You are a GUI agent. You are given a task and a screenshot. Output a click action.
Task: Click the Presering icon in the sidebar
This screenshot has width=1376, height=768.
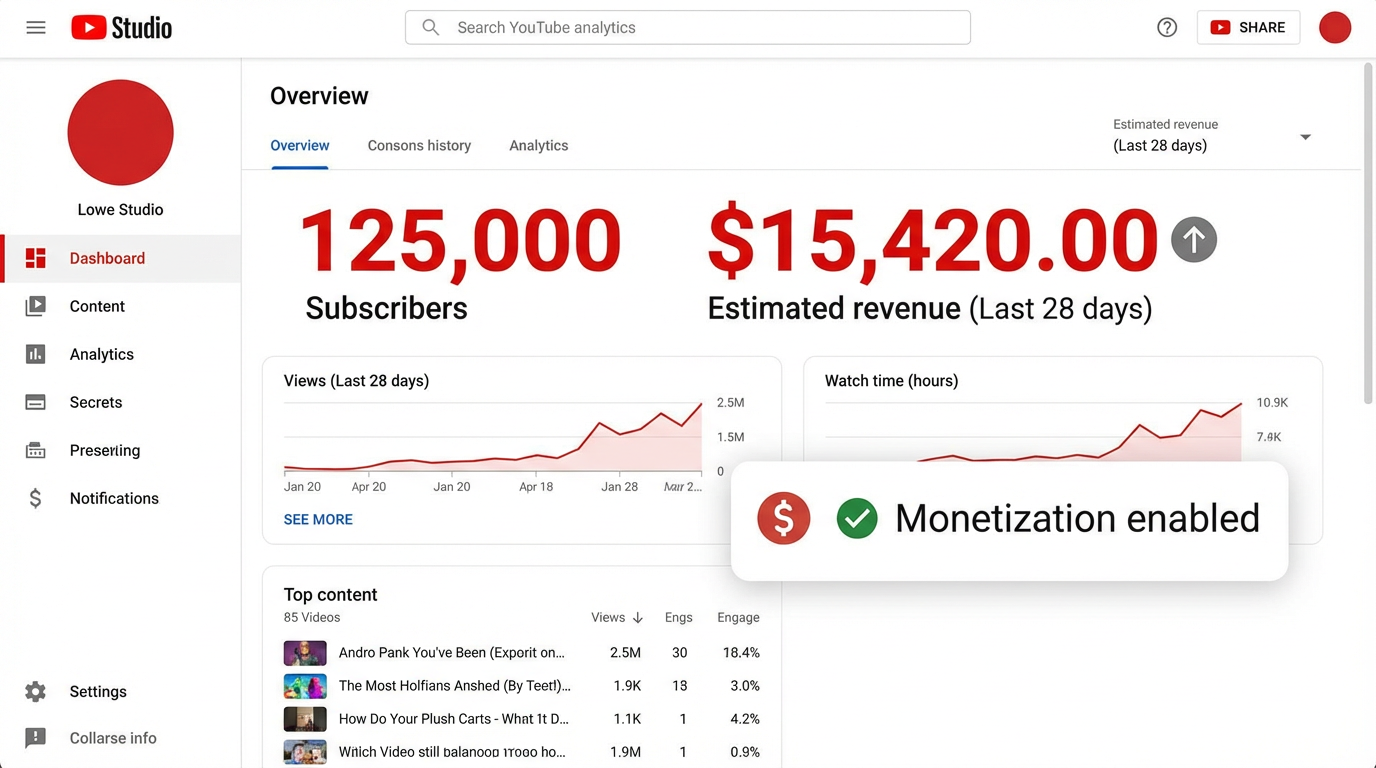[35, 450]
